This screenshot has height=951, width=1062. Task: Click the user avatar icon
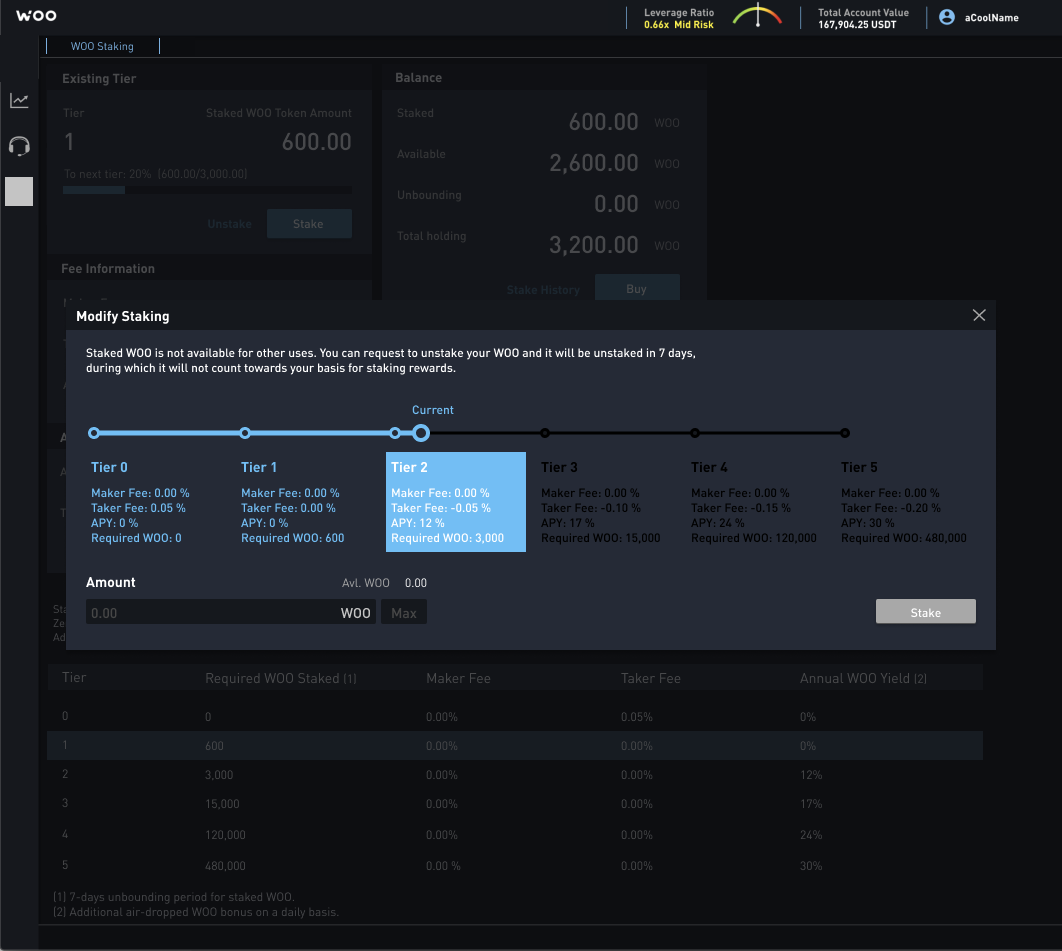[946, 17]
